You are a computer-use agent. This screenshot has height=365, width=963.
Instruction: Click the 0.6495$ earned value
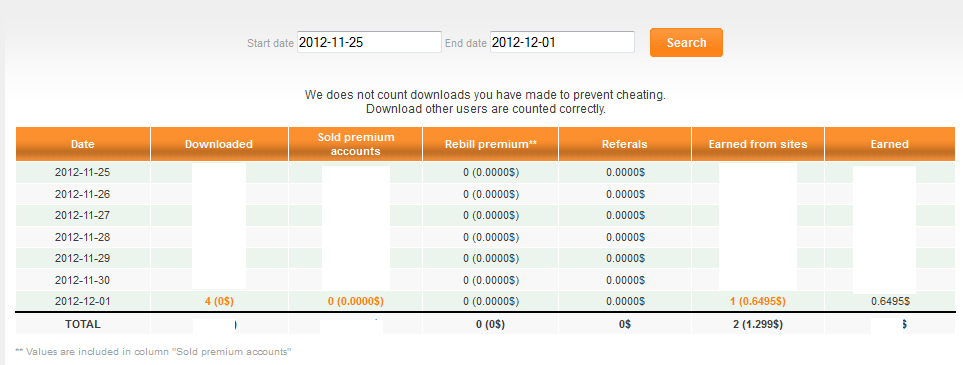click(x=891, y=302)
